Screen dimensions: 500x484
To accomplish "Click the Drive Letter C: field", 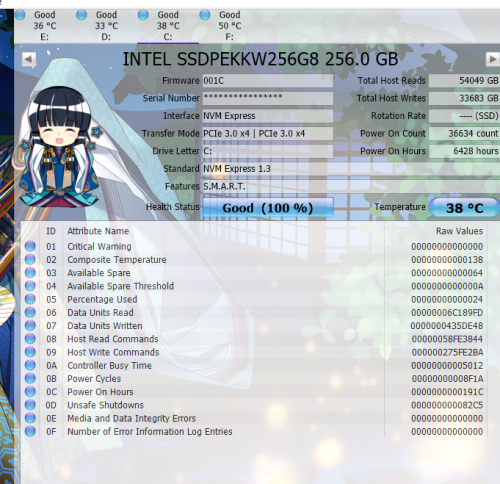I will coord(268,151).
